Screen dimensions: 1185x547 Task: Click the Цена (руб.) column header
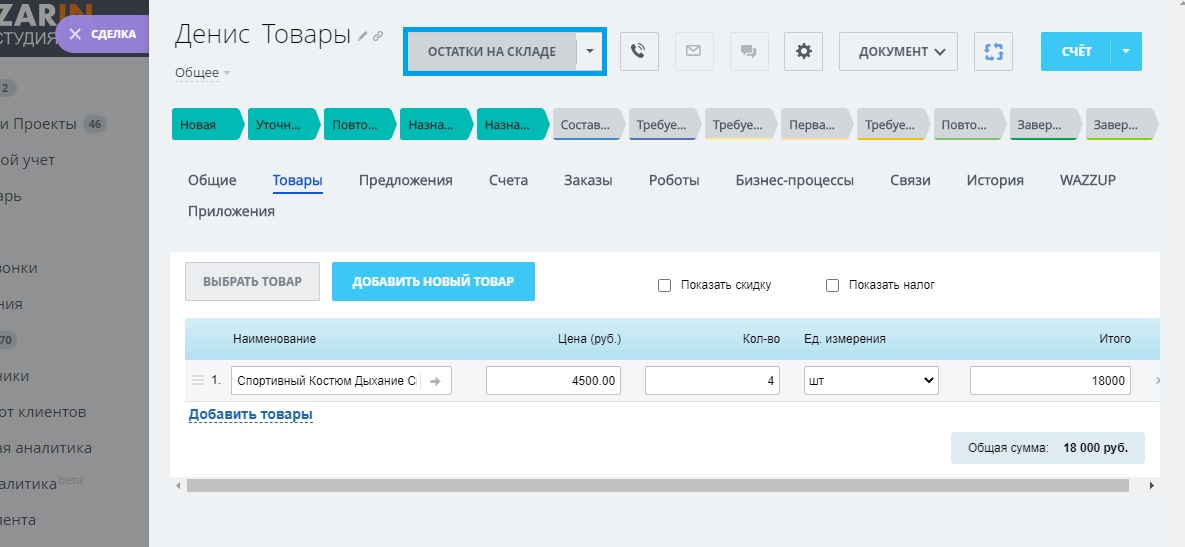tap(589, 338)
